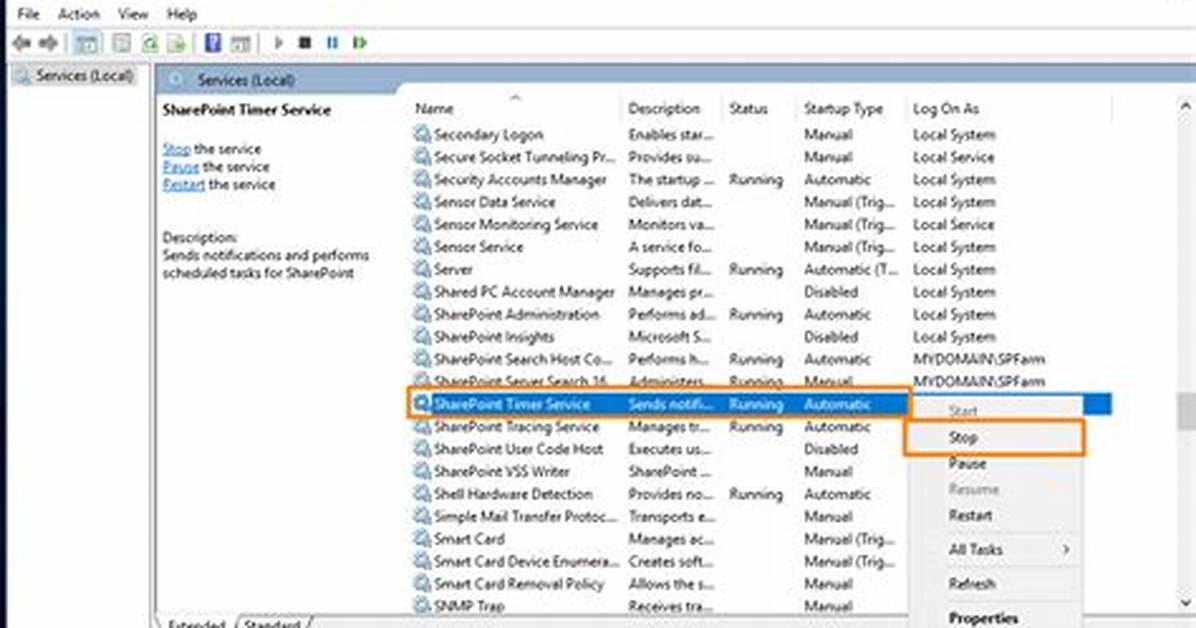Click the Stop the service link
1196x628 pixels.
[176, 149]
